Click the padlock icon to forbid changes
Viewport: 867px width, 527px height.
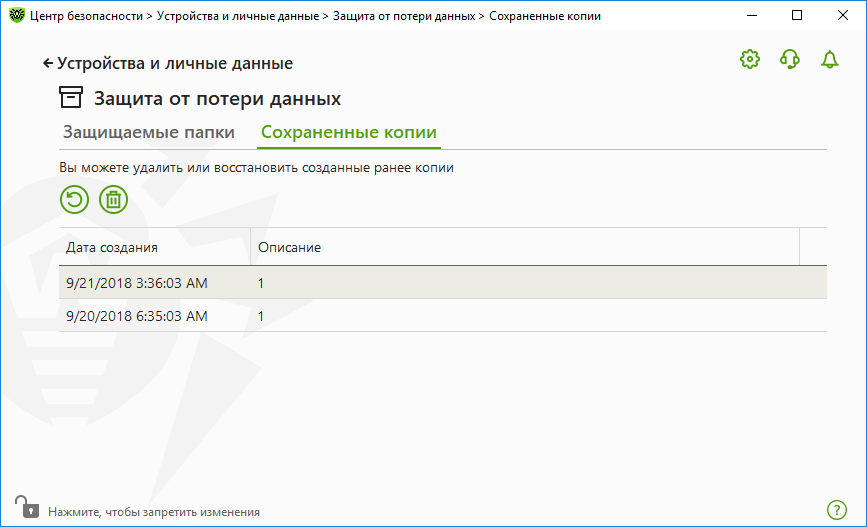[27, 507]
